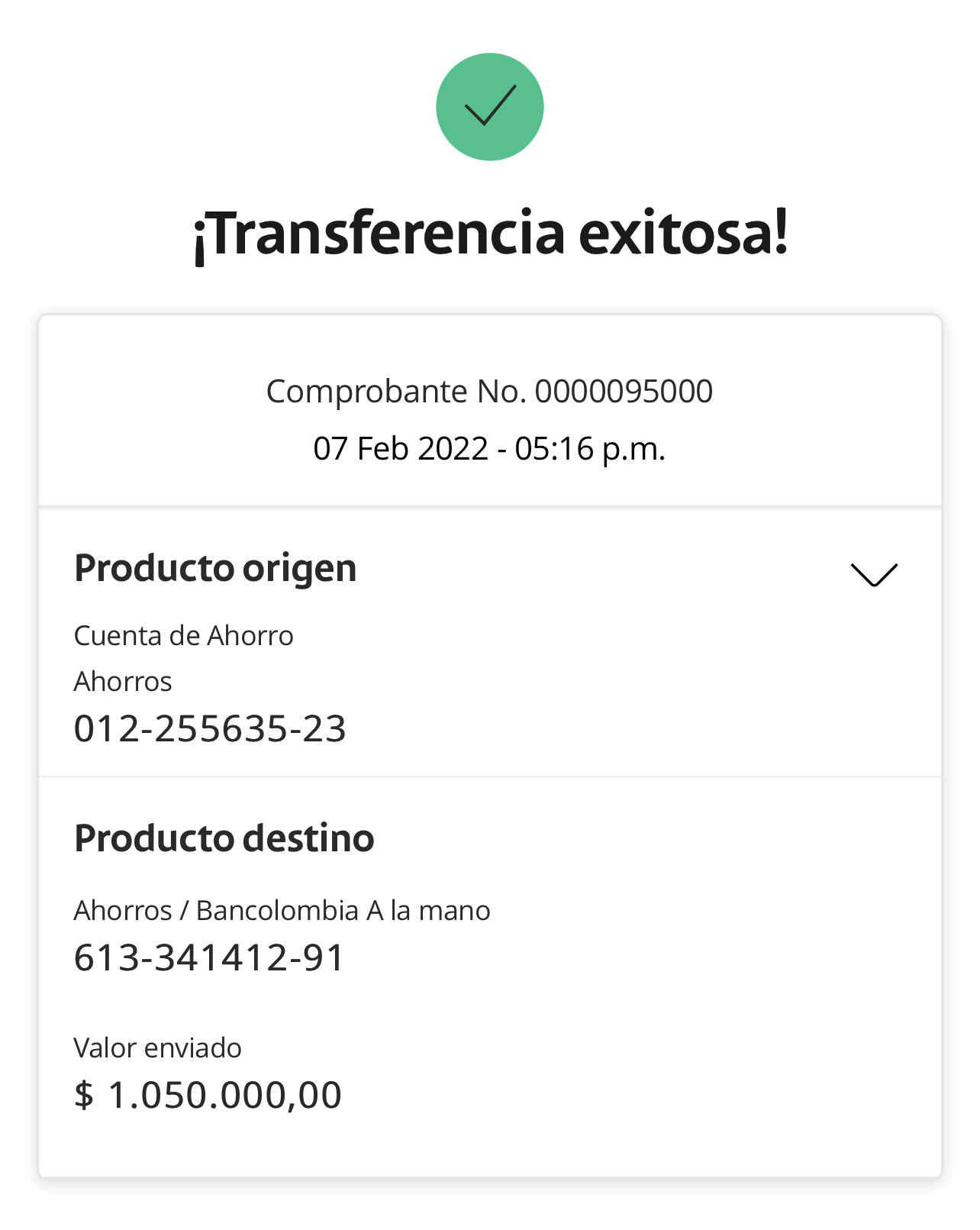Click the Cuenta de Ahorro text

pyautogui.click(x=183, y=636)
